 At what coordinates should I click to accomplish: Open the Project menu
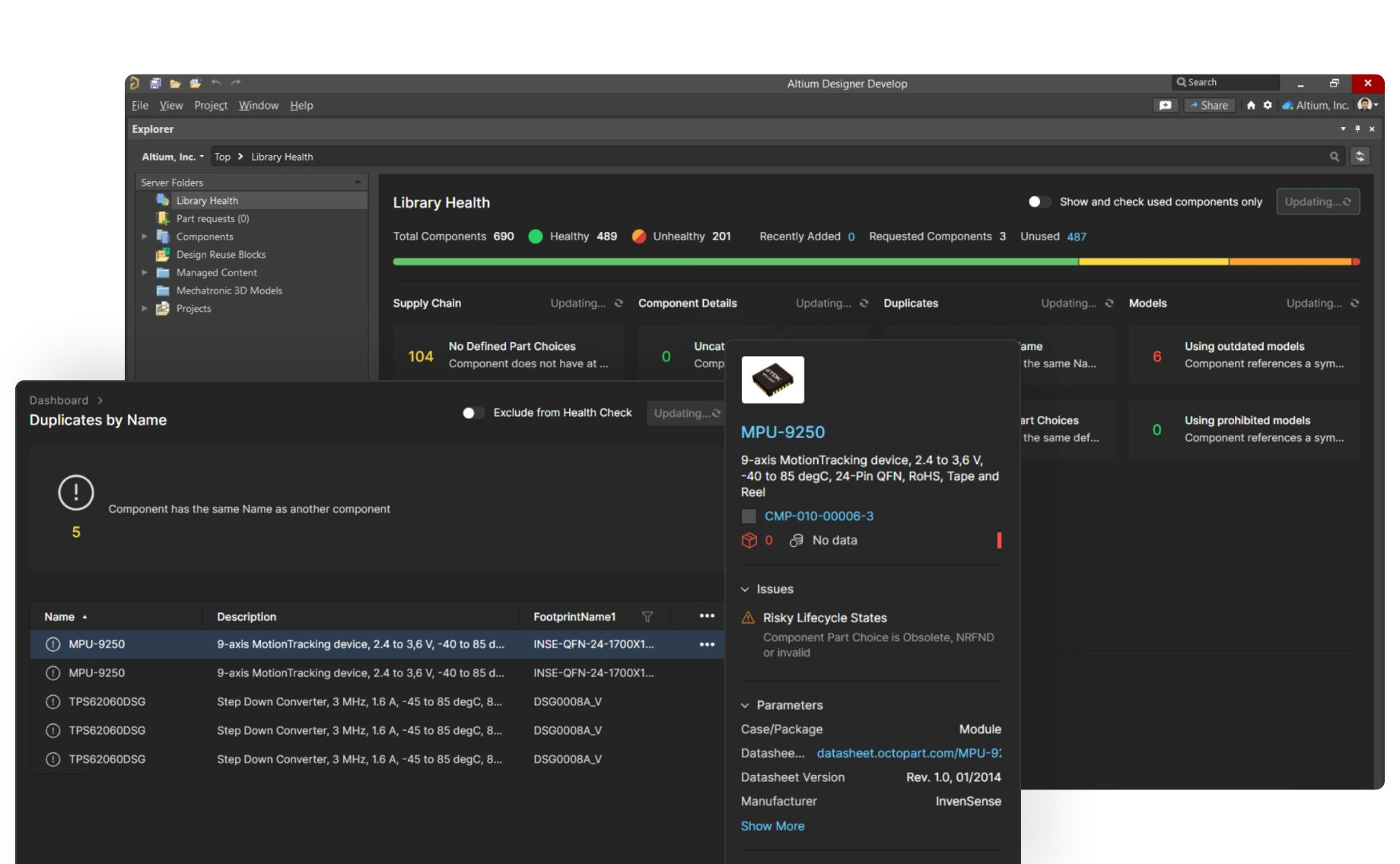pos(210,105)
